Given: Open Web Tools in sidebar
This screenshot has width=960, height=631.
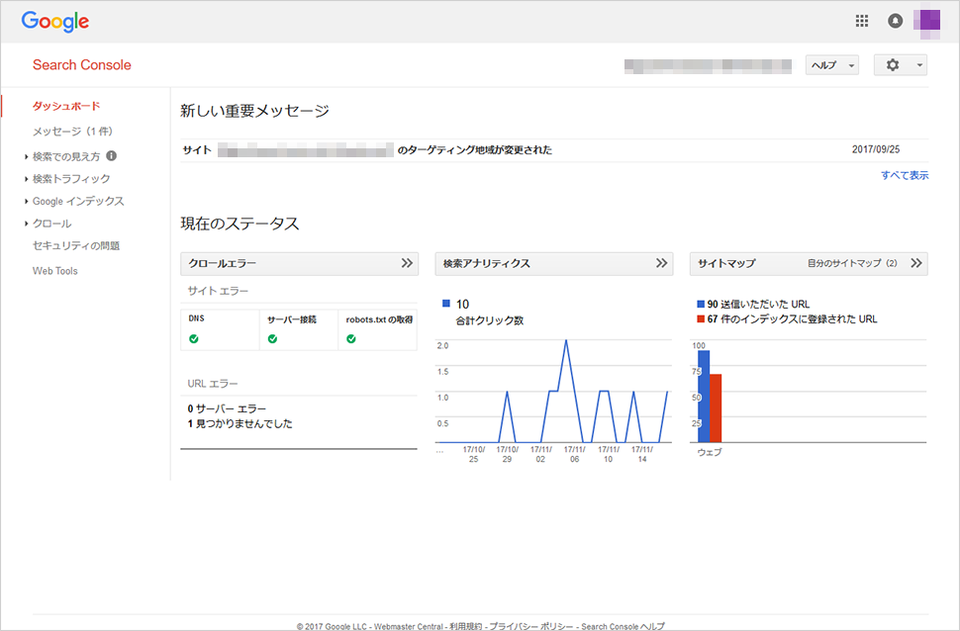Looking at the screenshot, I should click(x=55, y=271).
